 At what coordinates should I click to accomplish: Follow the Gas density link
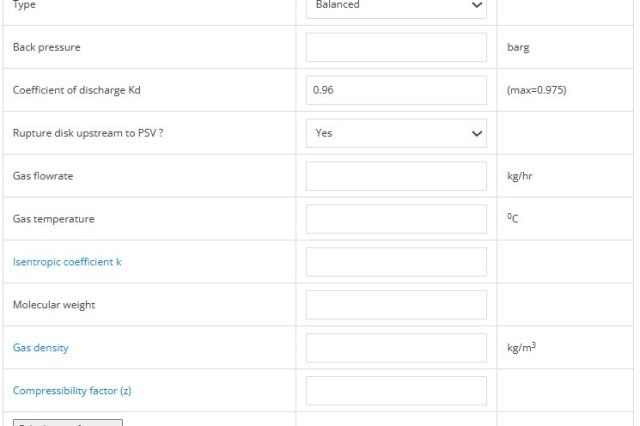[40, 348]
